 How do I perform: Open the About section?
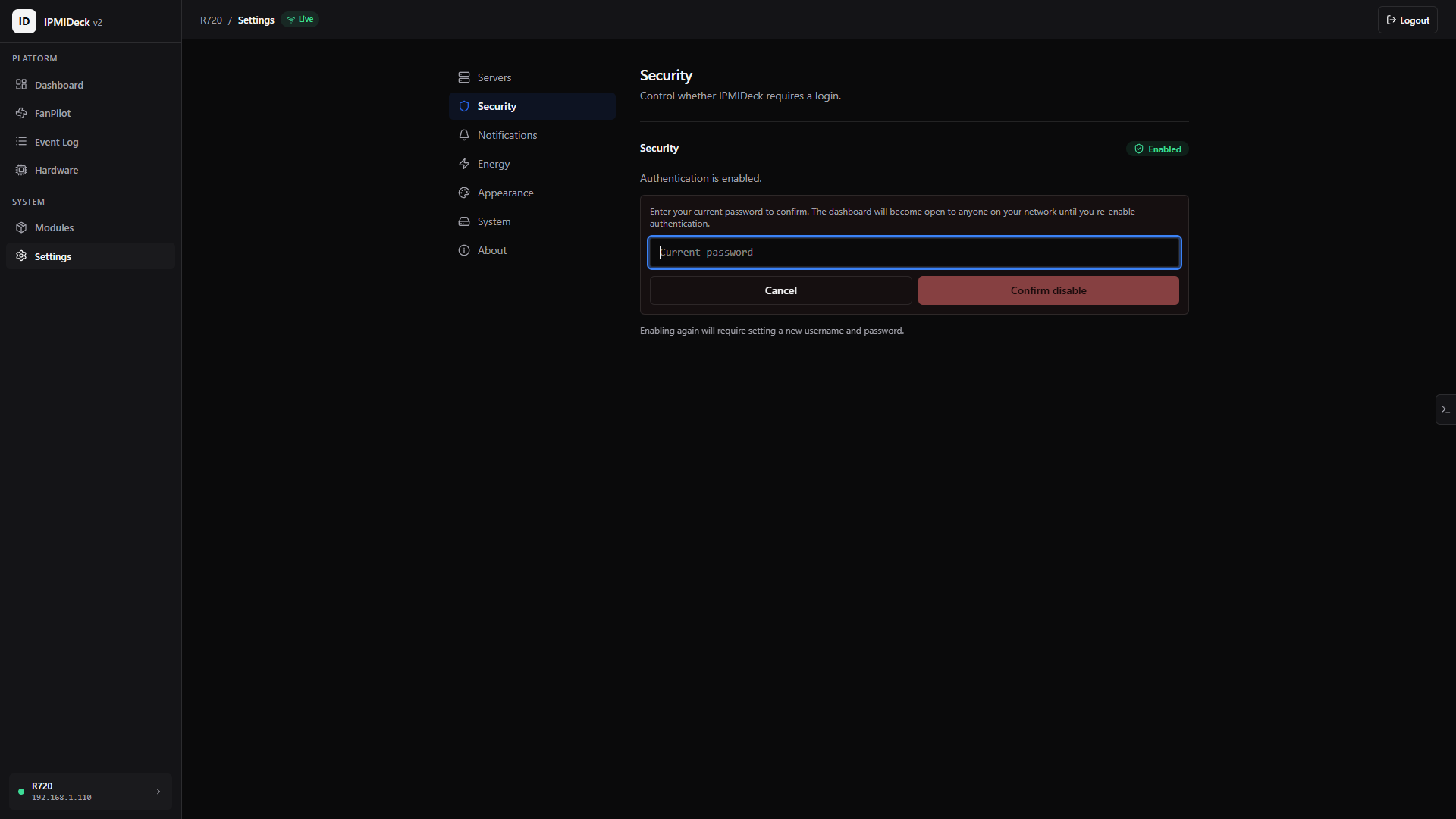[x=532, y=250]
